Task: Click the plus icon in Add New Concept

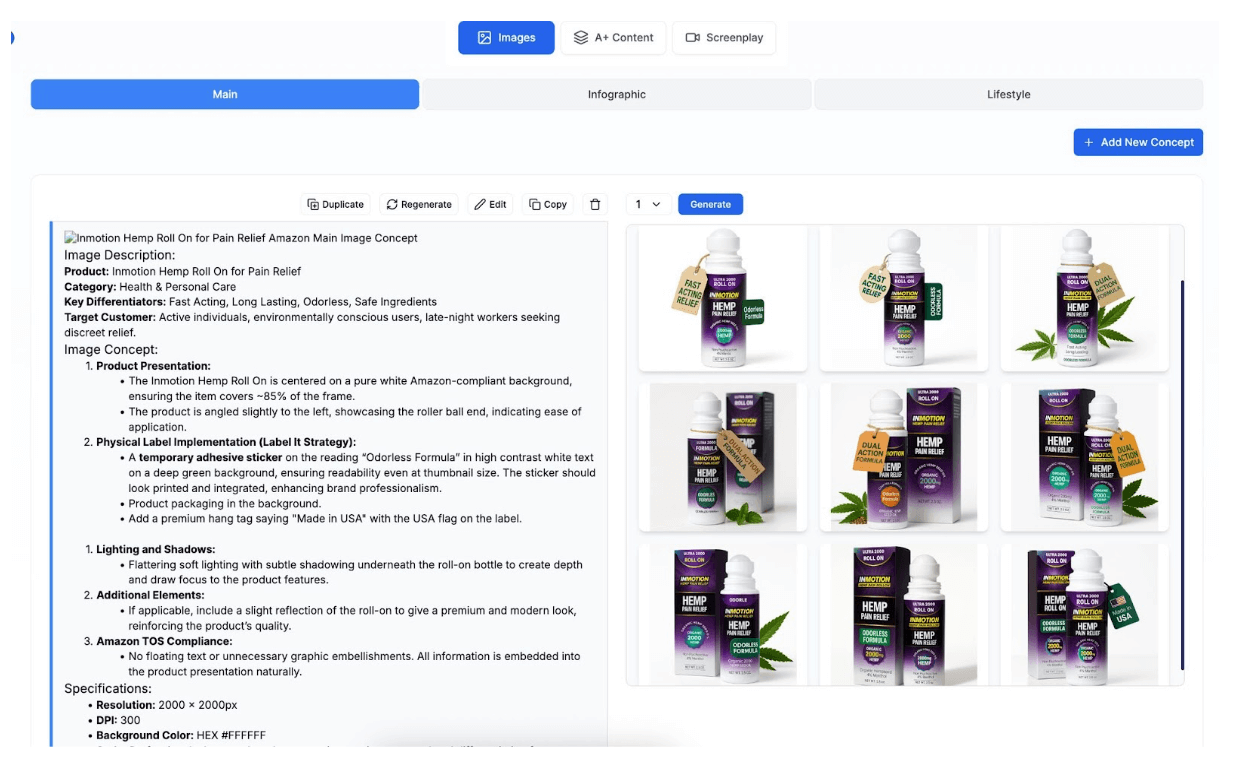Action: [x=1088, y=142]
